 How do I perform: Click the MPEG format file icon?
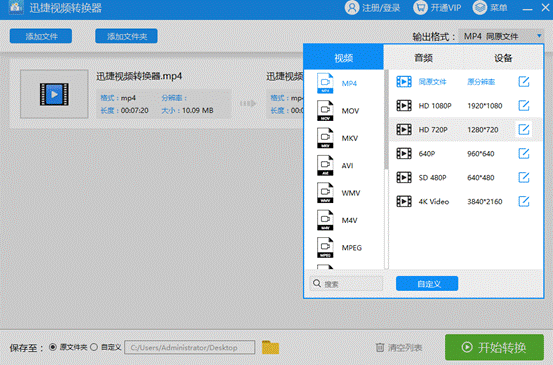pyautogui.click(x=325, y=248)
